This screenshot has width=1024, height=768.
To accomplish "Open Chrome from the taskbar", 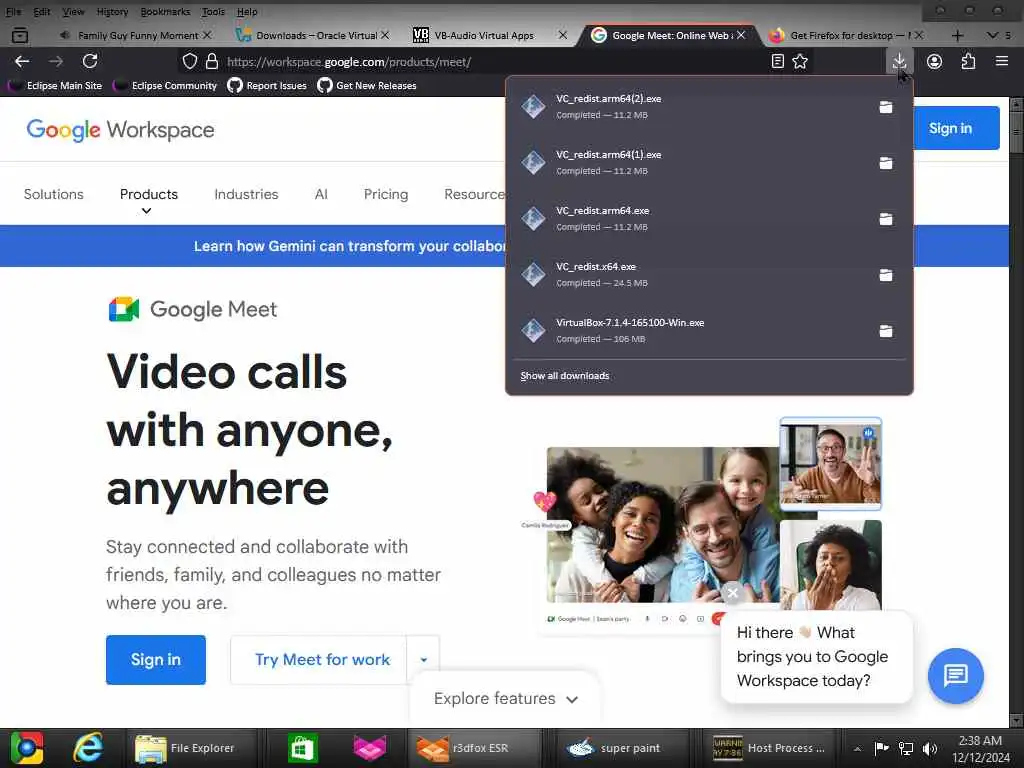I will tap(27, 748).
